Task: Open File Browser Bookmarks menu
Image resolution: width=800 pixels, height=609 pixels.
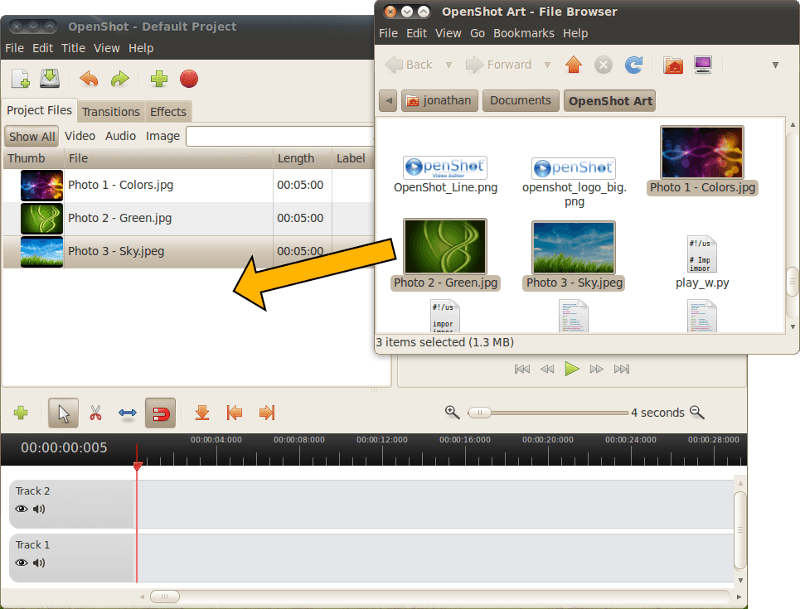Action: (x=523, y=33)
